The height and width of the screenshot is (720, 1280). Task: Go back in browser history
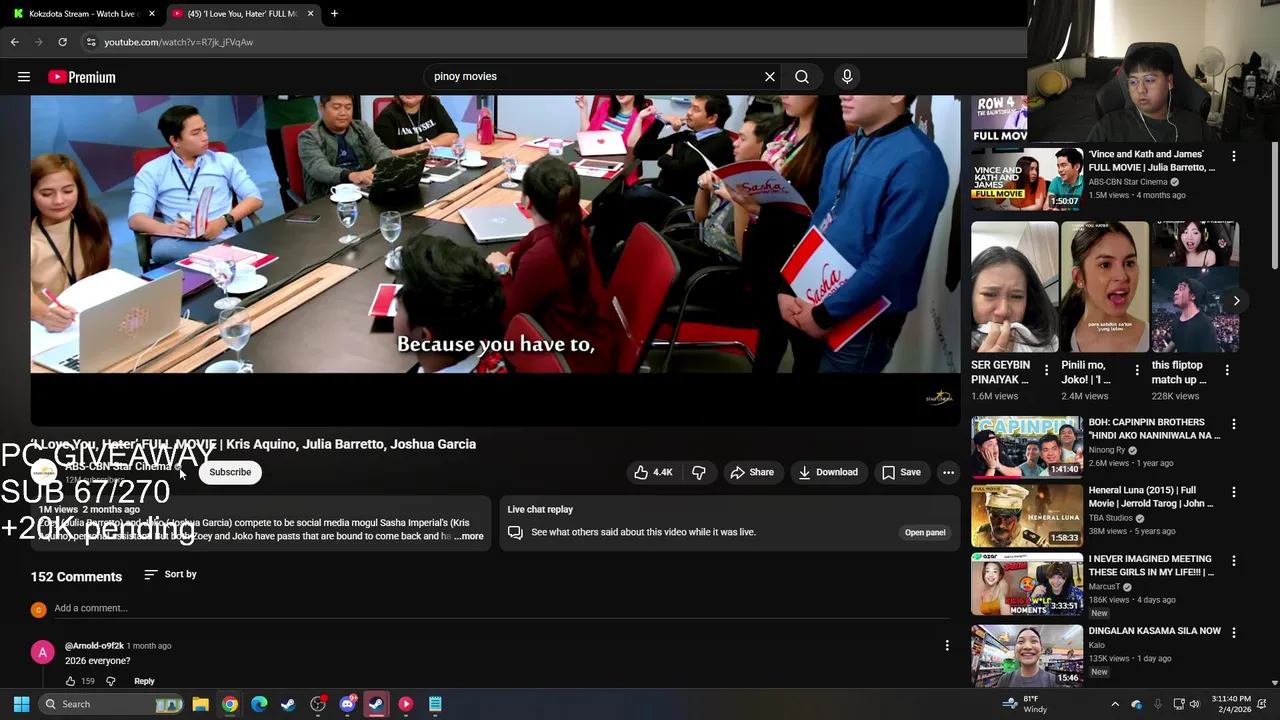(x=15, y=42)
